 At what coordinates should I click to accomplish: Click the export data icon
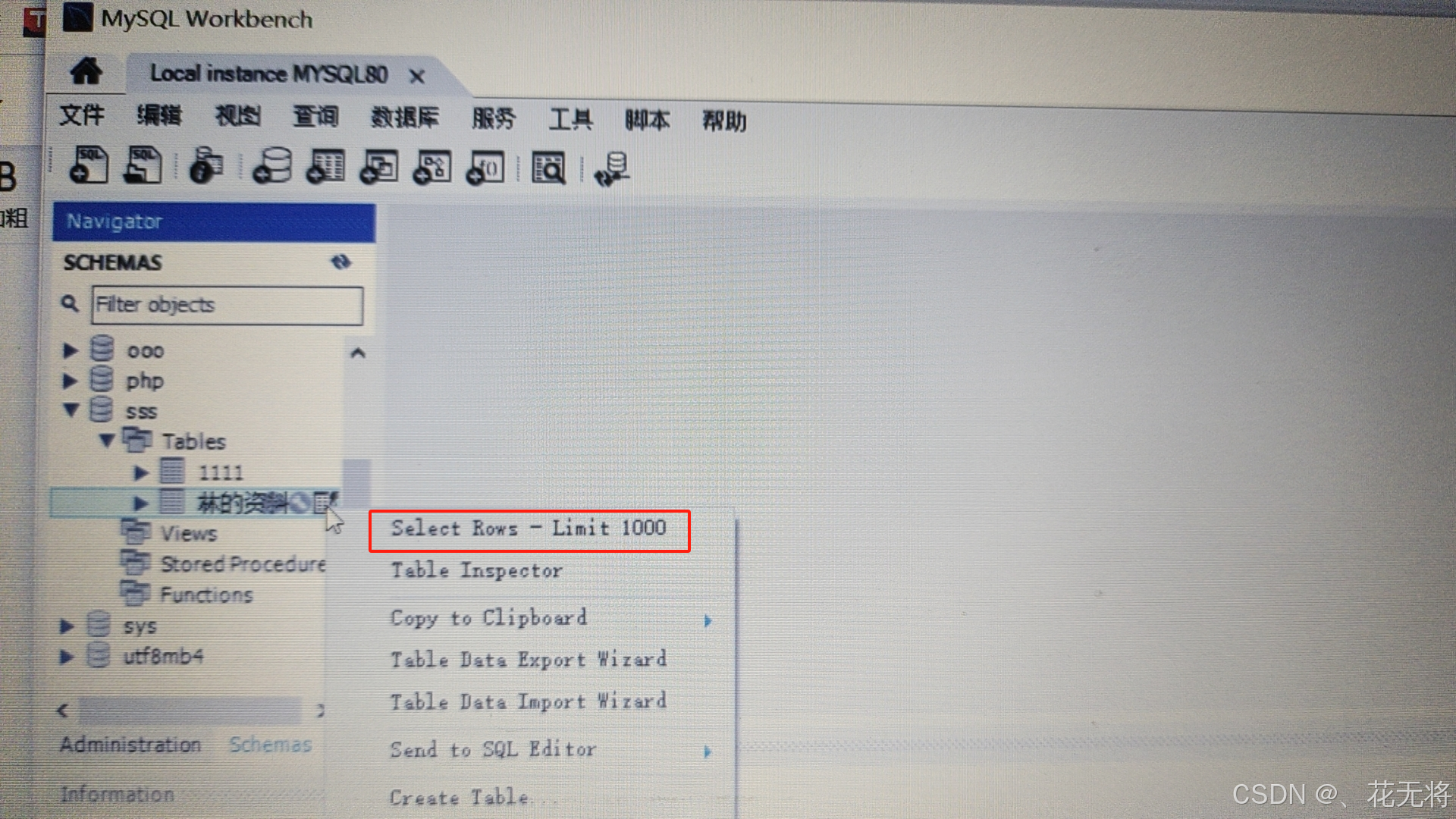click(614, 170)
